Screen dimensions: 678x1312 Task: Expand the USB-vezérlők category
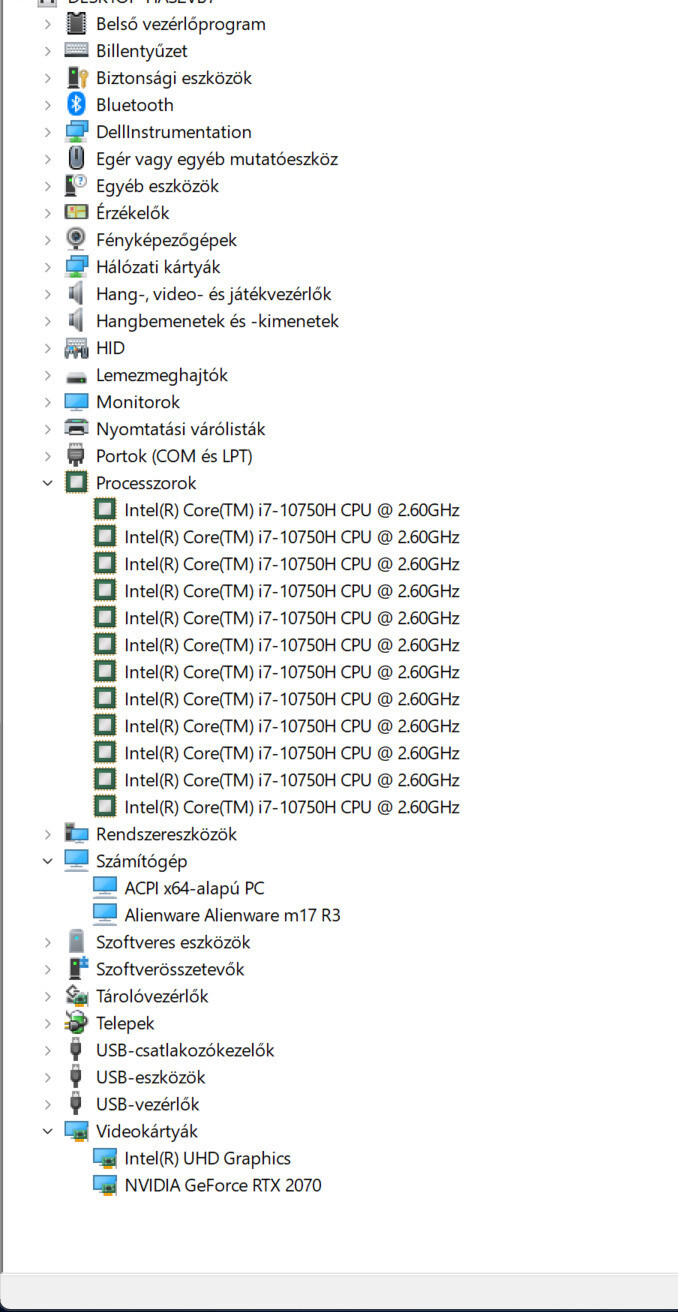point(47,1104)
